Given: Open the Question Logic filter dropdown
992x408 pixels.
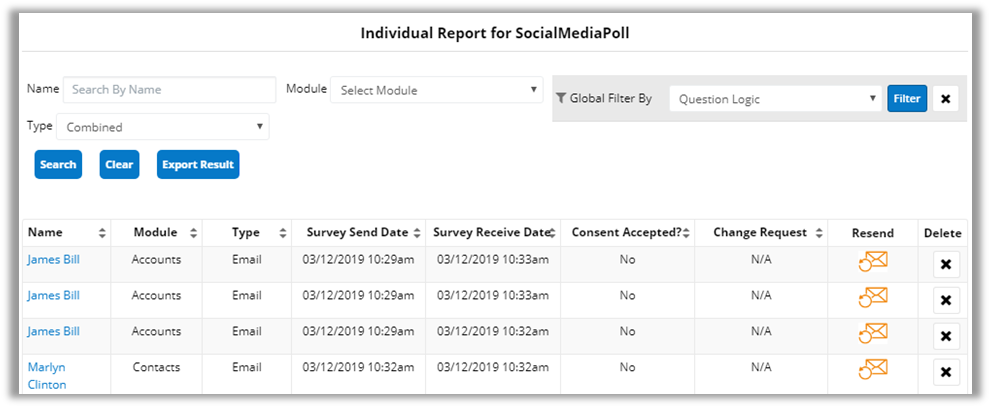Looking at the screenshot, I should point(774,99).
